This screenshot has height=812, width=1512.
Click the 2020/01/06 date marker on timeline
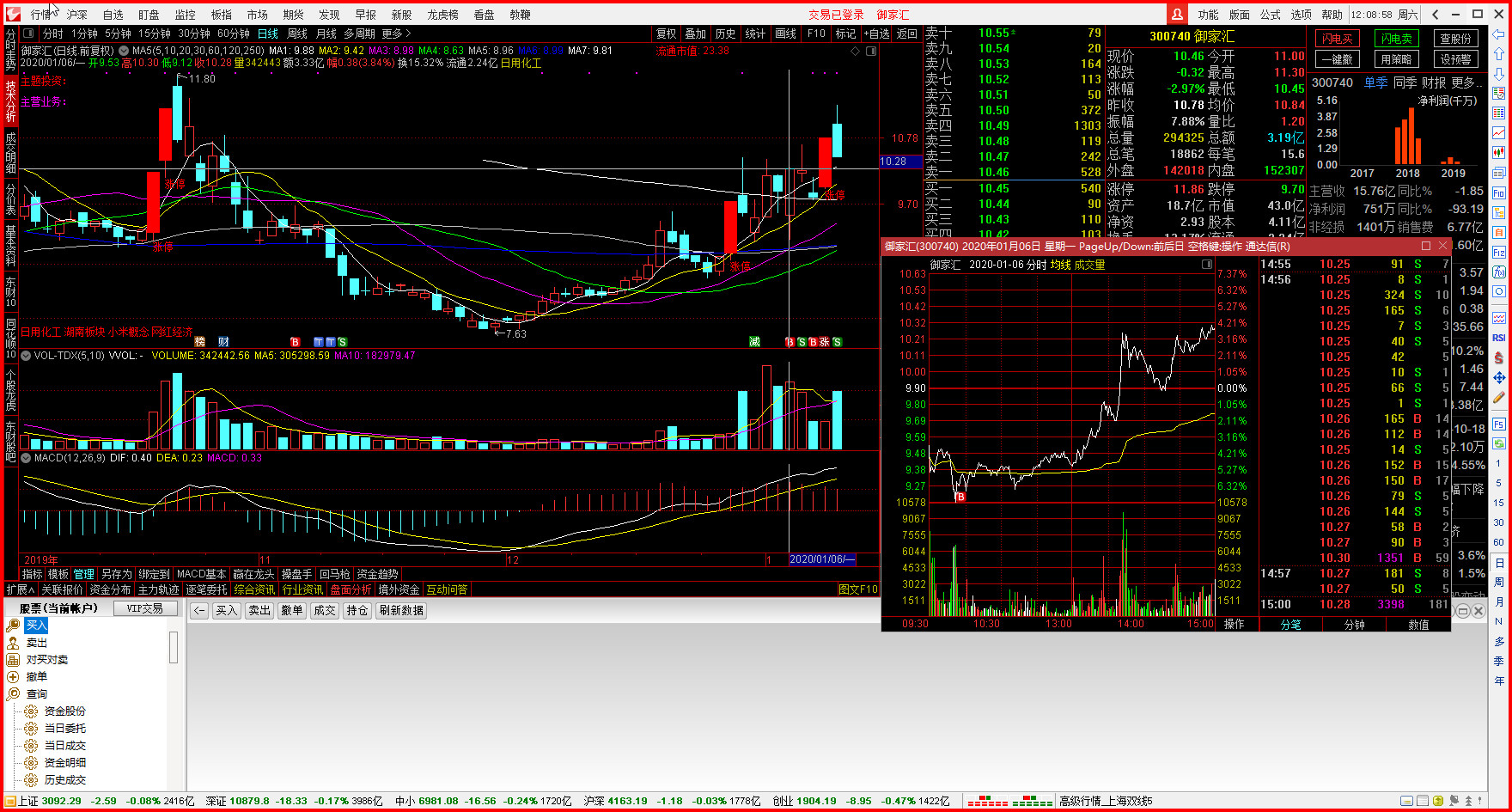point(822,559)
